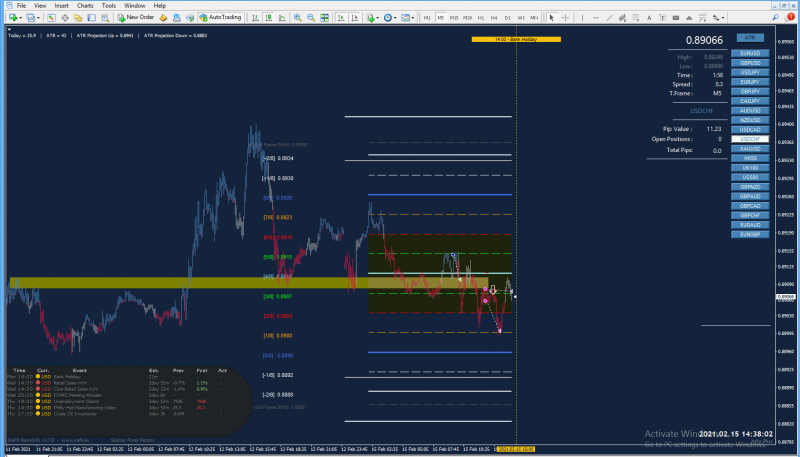Switch symbol to GBPCHF

click(750, 215)
